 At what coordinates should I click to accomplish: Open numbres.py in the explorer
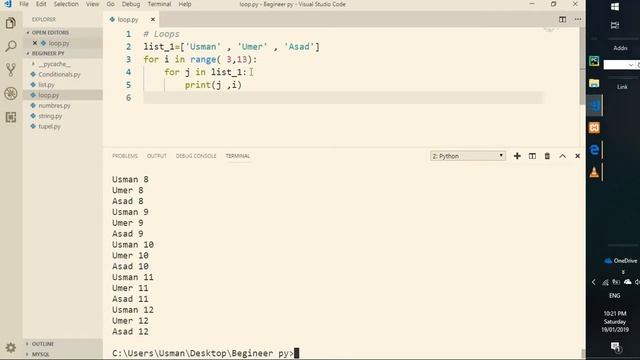[x=54, y=106]
